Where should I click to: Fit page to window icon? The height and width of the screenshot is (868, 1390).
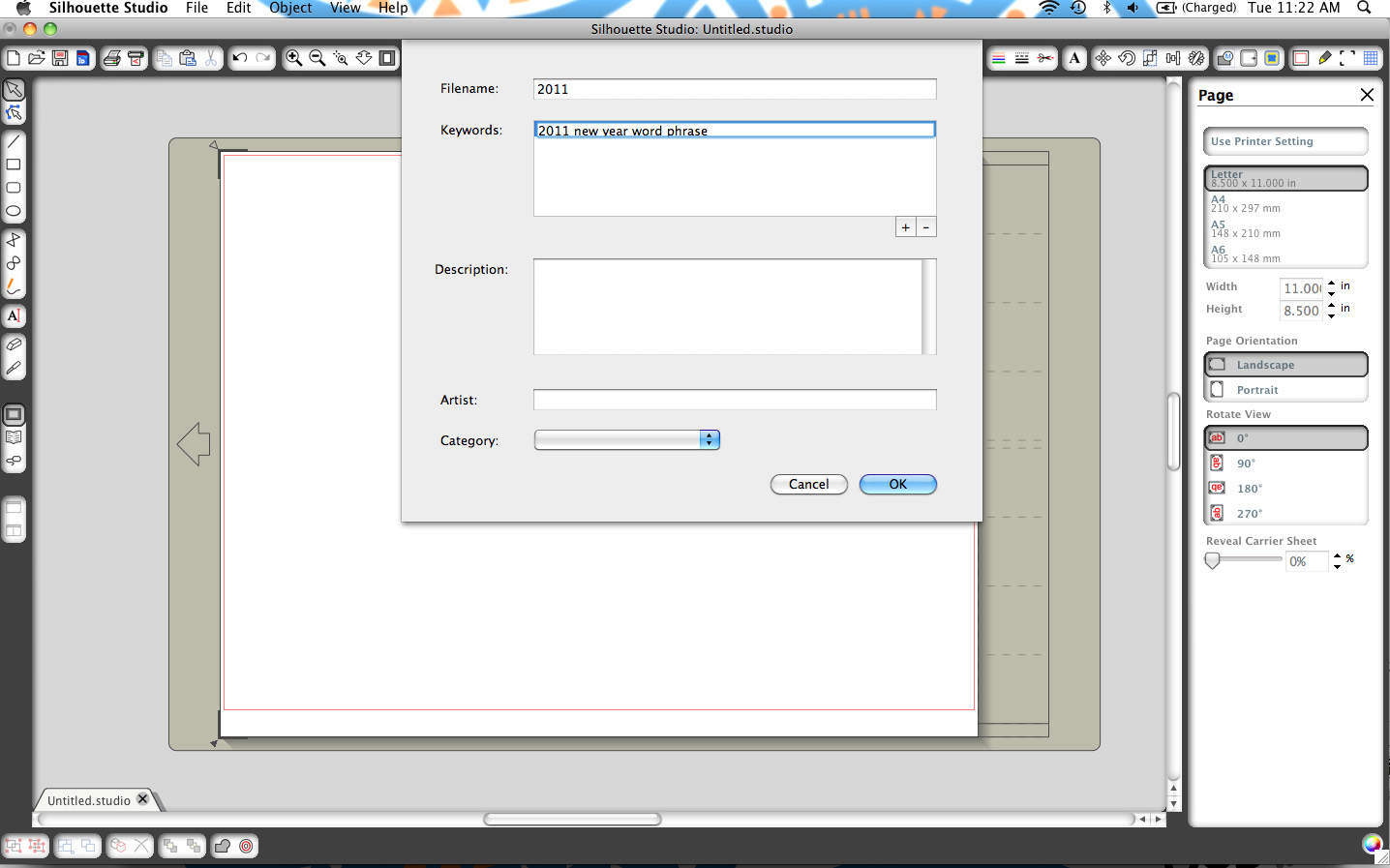pos(387,59)
